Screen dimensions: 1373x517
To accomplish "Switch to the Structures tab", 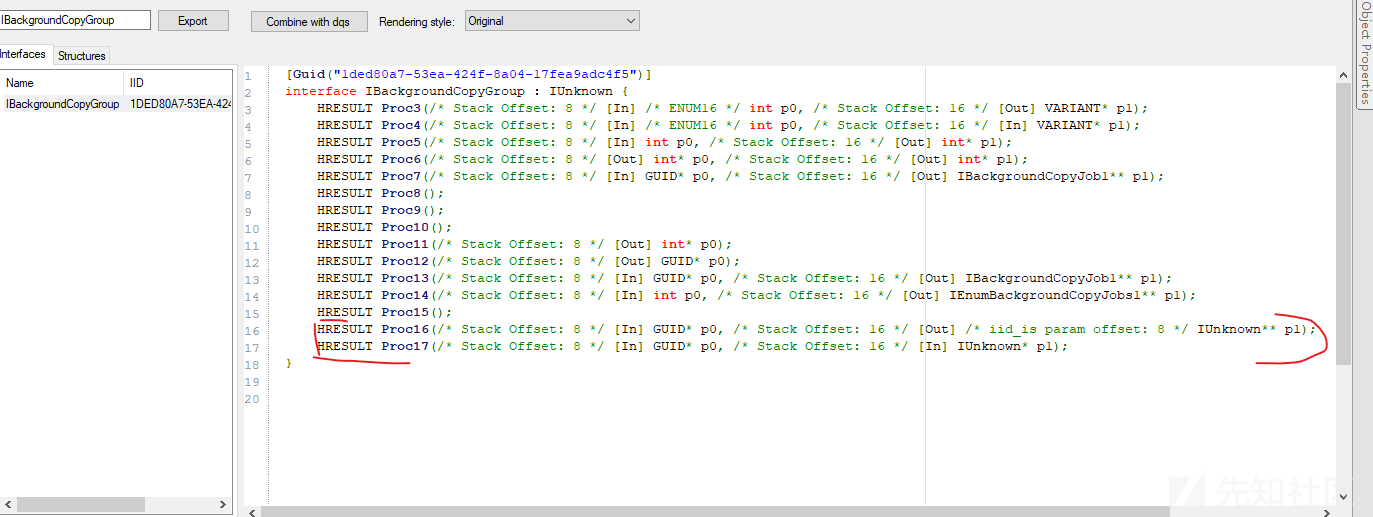I will tap(81, 56).
